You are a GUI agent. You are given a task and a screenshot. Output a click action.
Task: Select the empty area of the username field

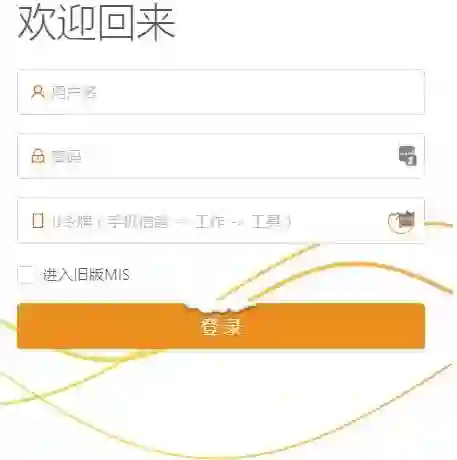tap(260, 92)
